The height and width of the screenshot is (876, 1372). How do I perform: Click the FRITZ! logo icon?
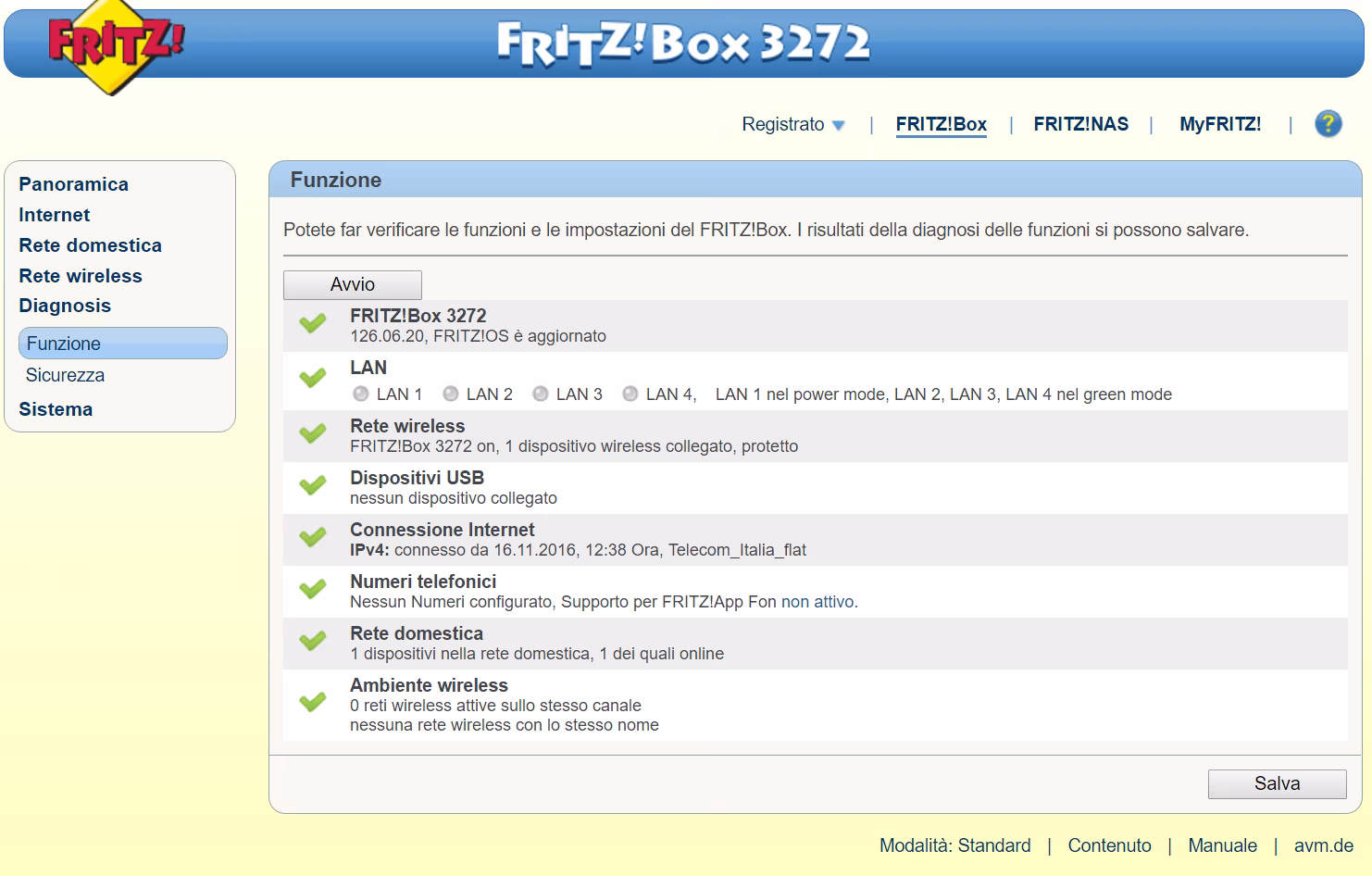[x=117, y=47]
